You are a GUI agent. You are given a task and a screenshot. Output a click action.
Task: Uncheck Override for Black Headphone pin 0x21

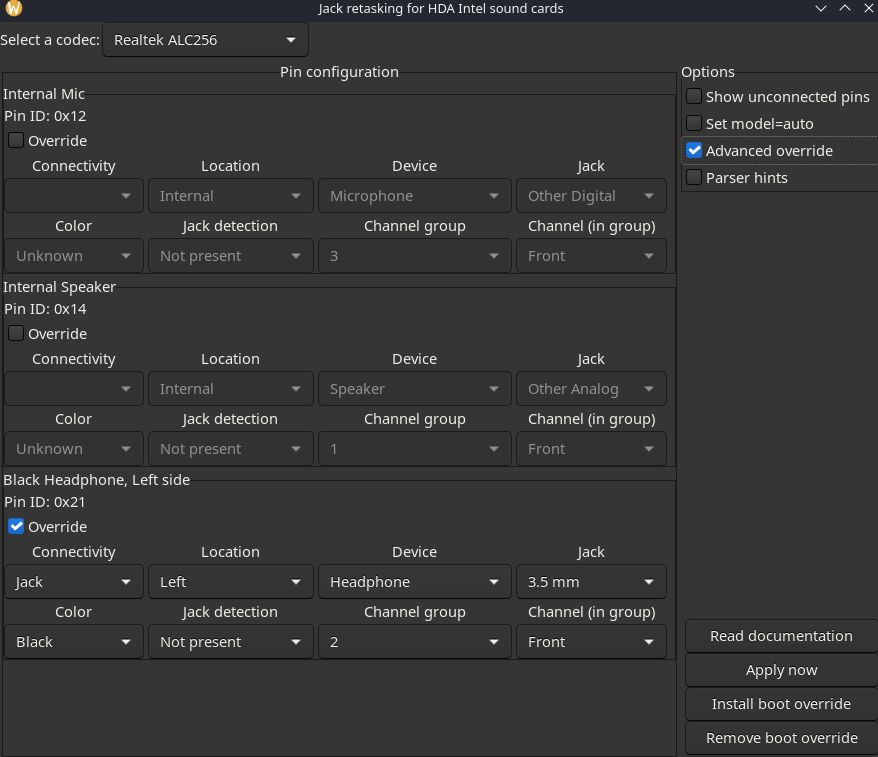click(16, 527)
